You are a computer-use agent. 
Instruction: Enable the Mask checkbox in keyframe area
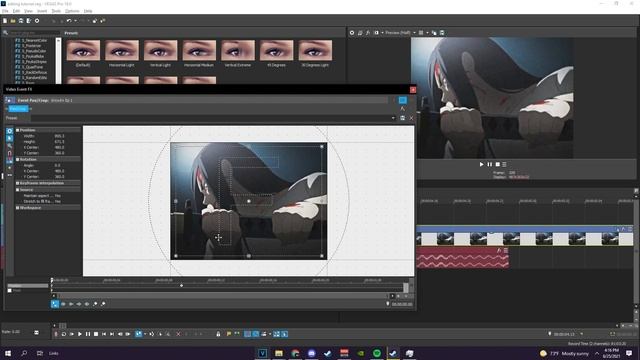tap(9, 291)
